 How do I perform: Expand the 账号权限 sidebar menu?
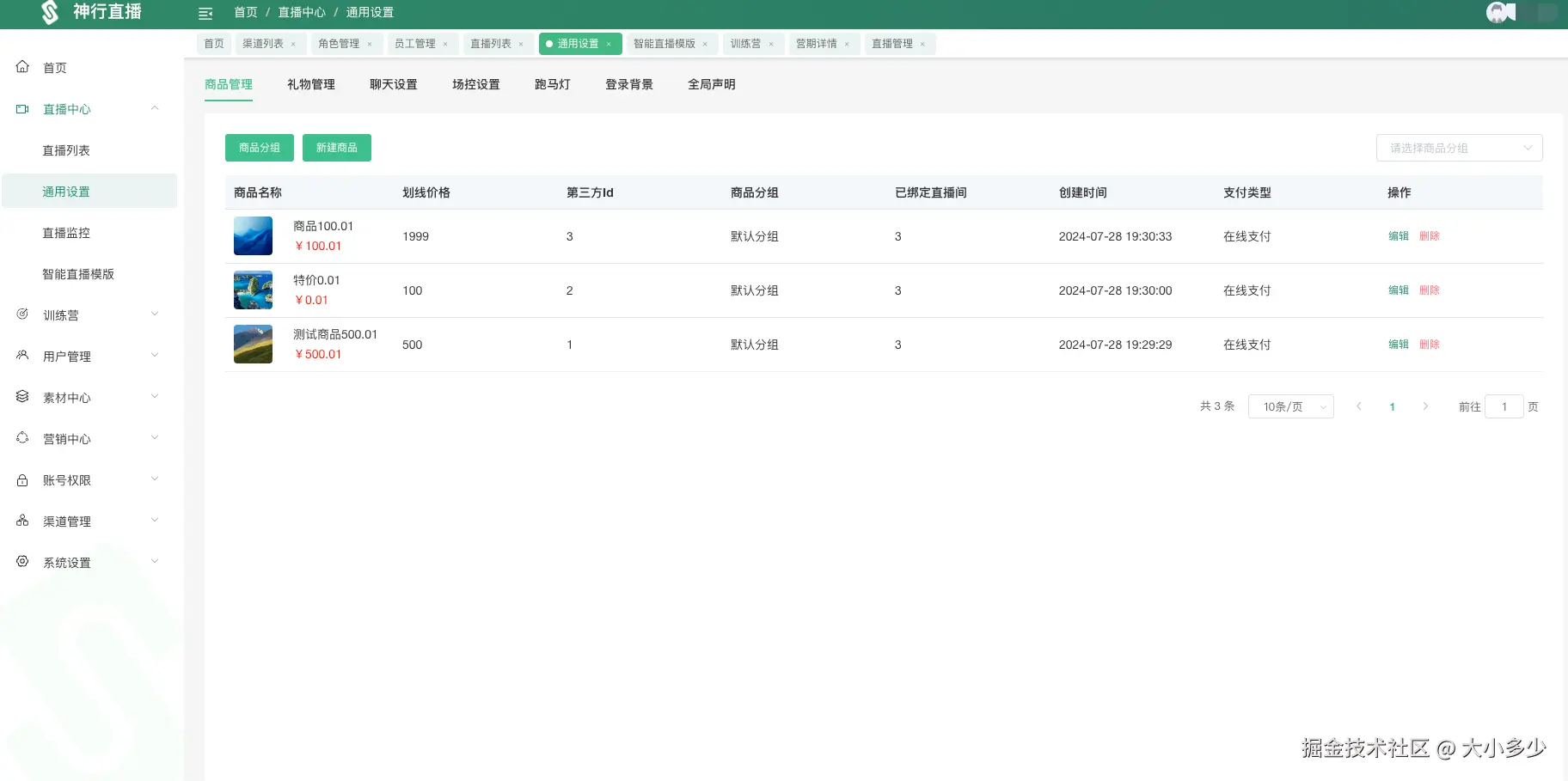pyautogui.click(x=155, y=479)
